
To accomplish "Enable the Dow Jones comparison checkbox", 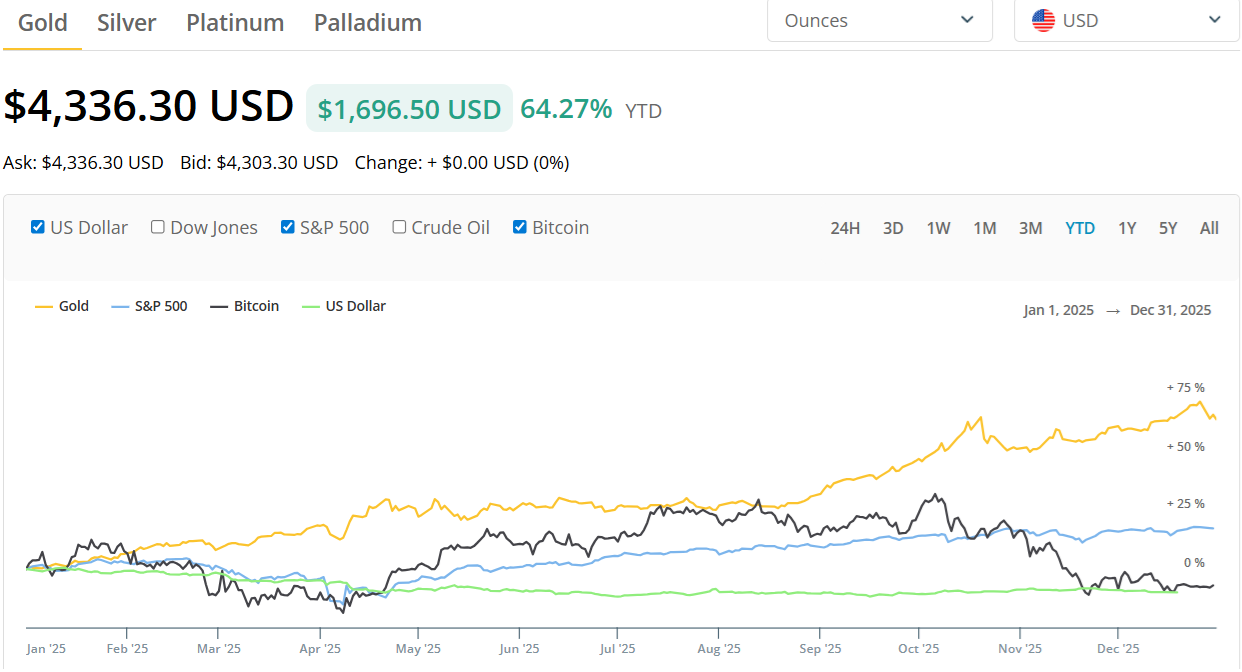I will [158, 227].
